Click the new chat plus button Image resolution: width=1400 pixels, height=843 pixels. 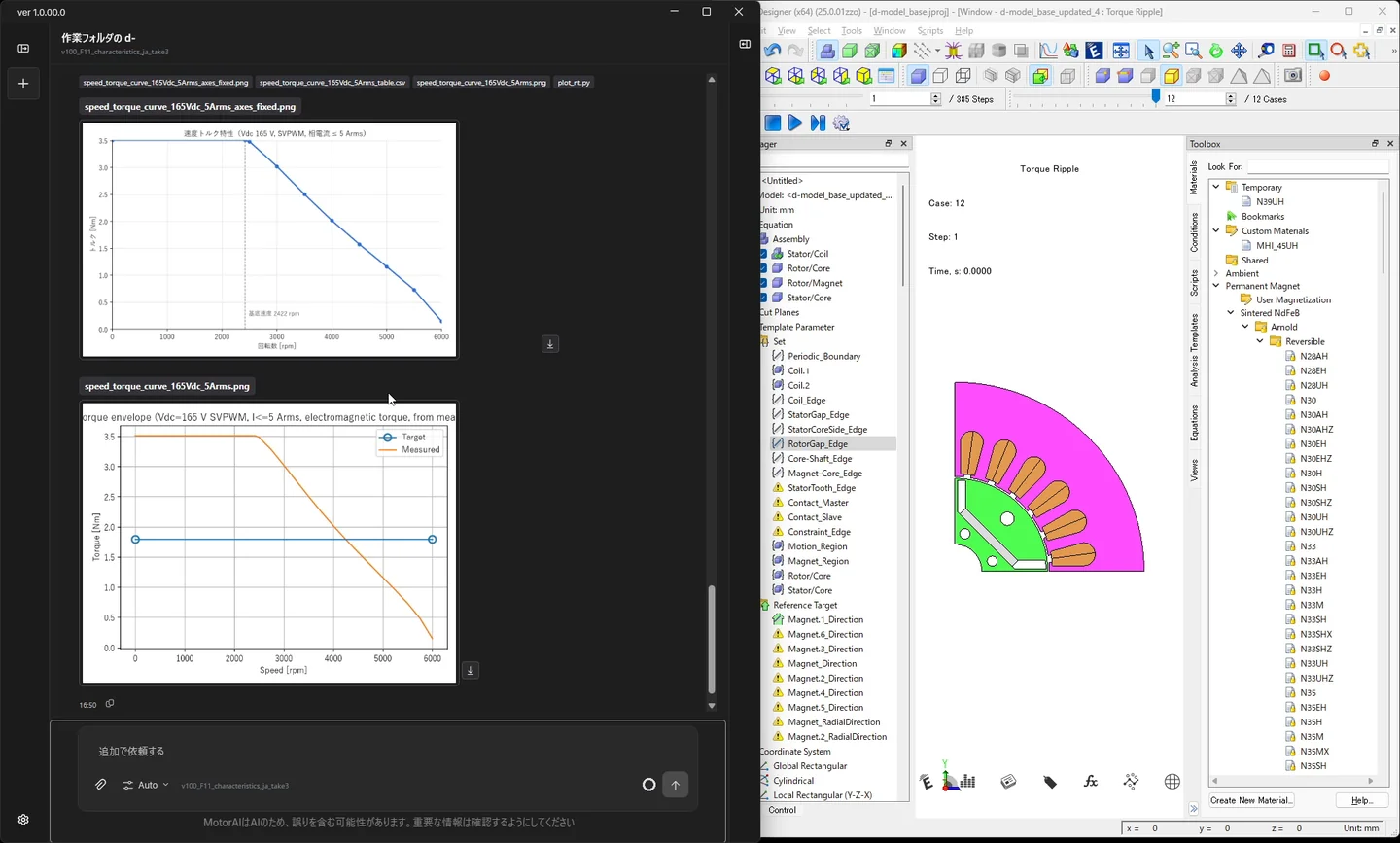coord(23,84)
